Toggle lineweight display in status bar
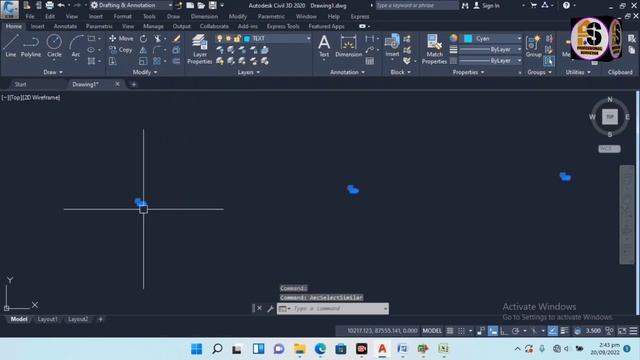640x360 pixels. 564,331
